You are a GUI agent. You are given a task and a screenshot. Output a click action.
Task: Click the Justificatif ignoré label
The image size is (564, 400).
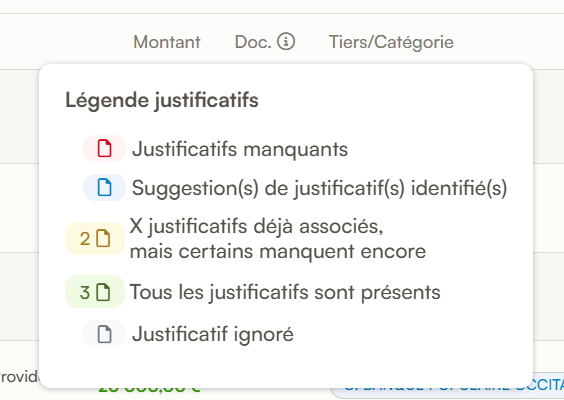(x=213, y=335)
